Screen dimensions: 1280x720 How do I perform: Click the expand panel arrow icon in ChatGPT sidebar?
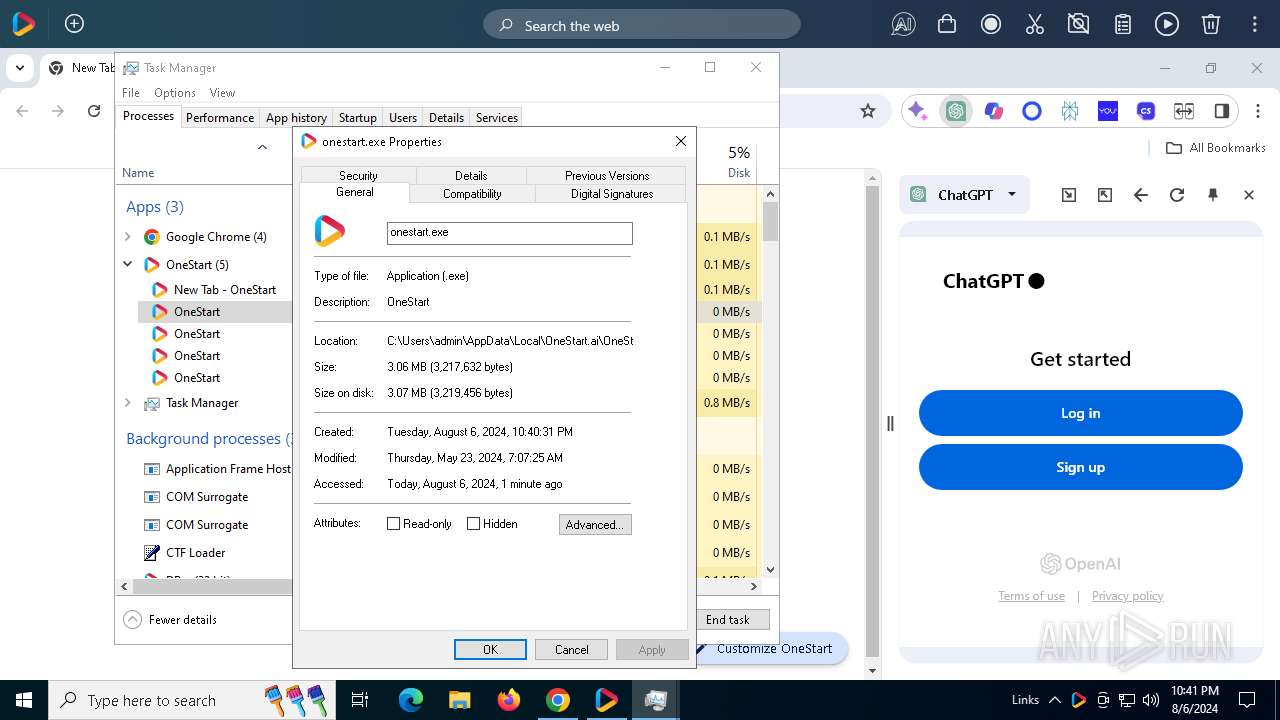(1105, 195)
